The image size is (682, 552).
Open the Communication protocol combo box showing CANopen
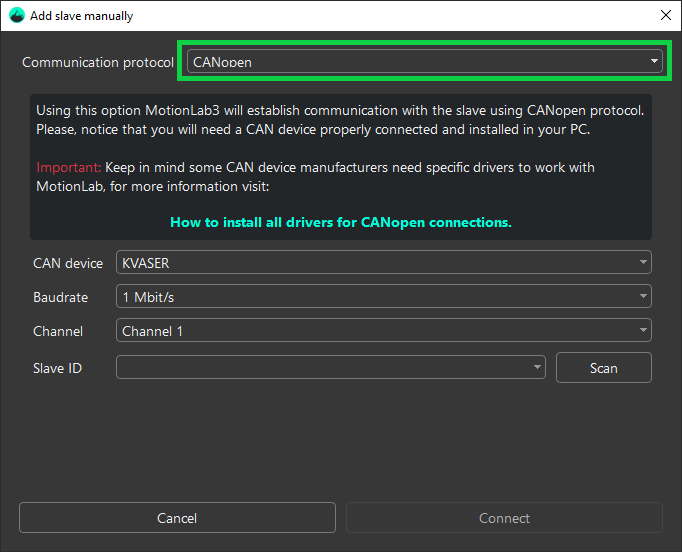[420, 62]
